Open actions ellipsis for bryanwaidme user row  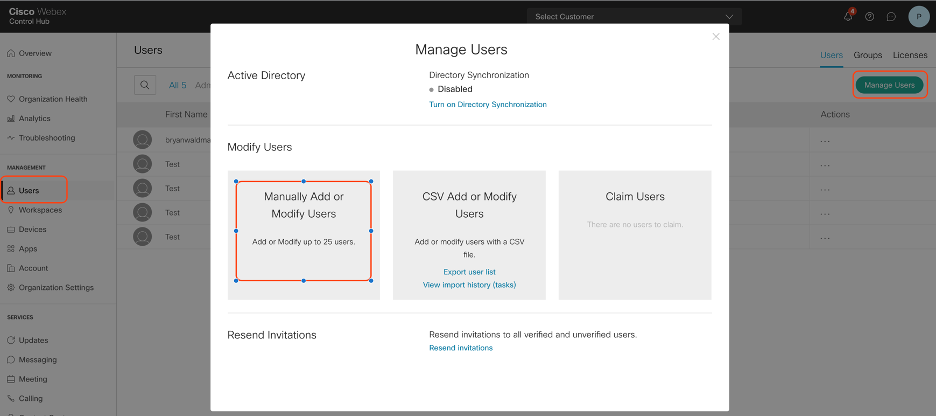coord(825,140)
